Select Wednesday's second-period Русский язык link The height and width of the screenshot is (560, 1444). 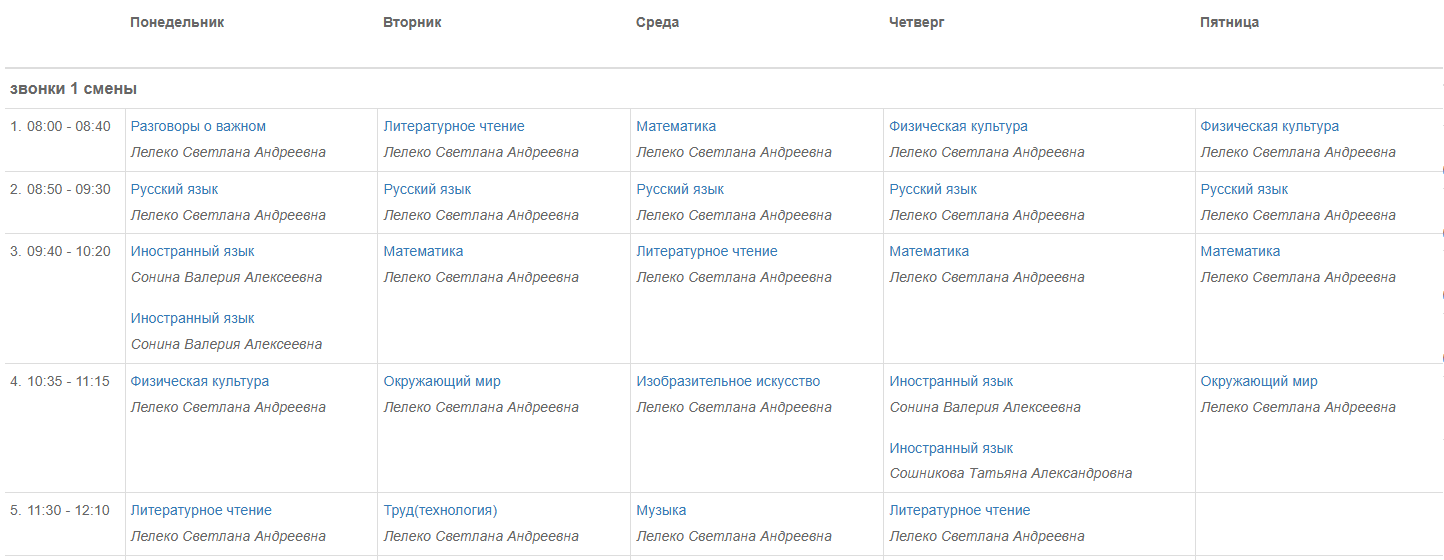pos(680,189)
